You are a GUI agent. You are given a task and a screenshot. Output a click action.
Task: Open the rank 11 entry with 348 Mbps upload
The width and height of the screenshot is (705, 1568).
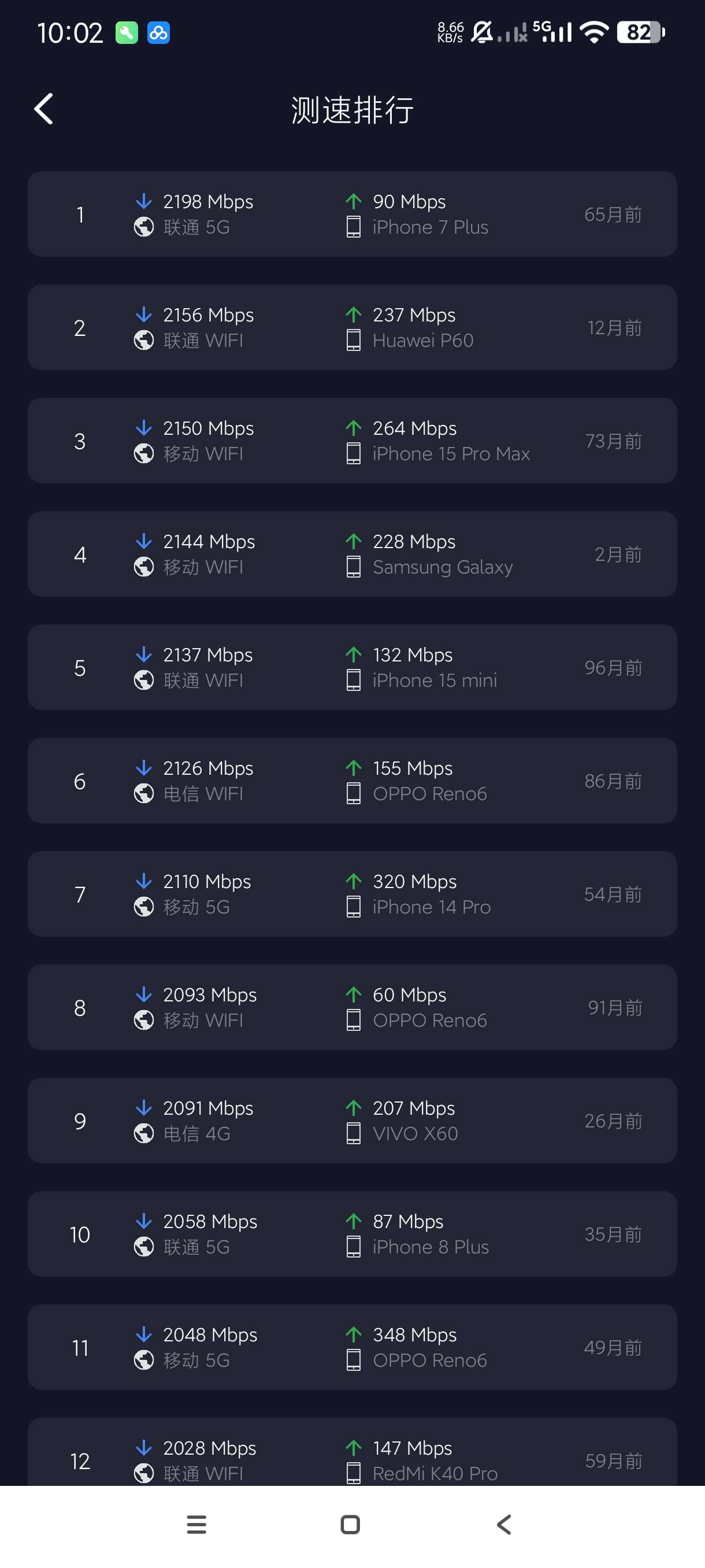(x=352, y=1347)
